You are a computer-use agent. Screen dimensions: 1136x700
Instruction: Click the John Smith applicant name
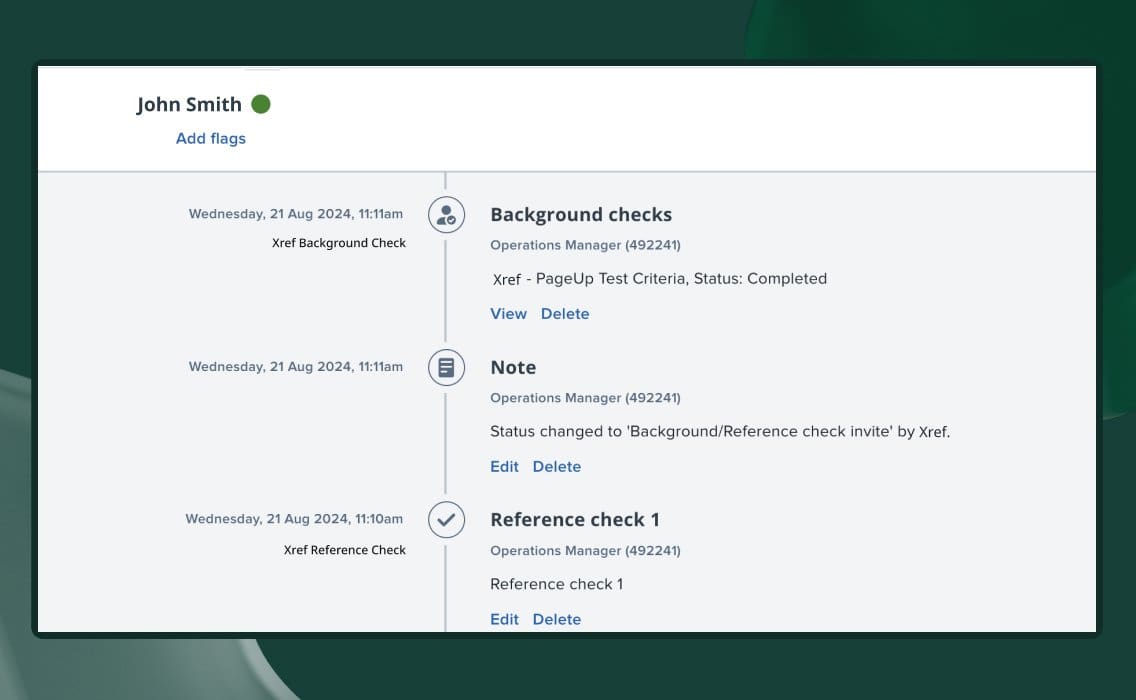coord(189,105)
